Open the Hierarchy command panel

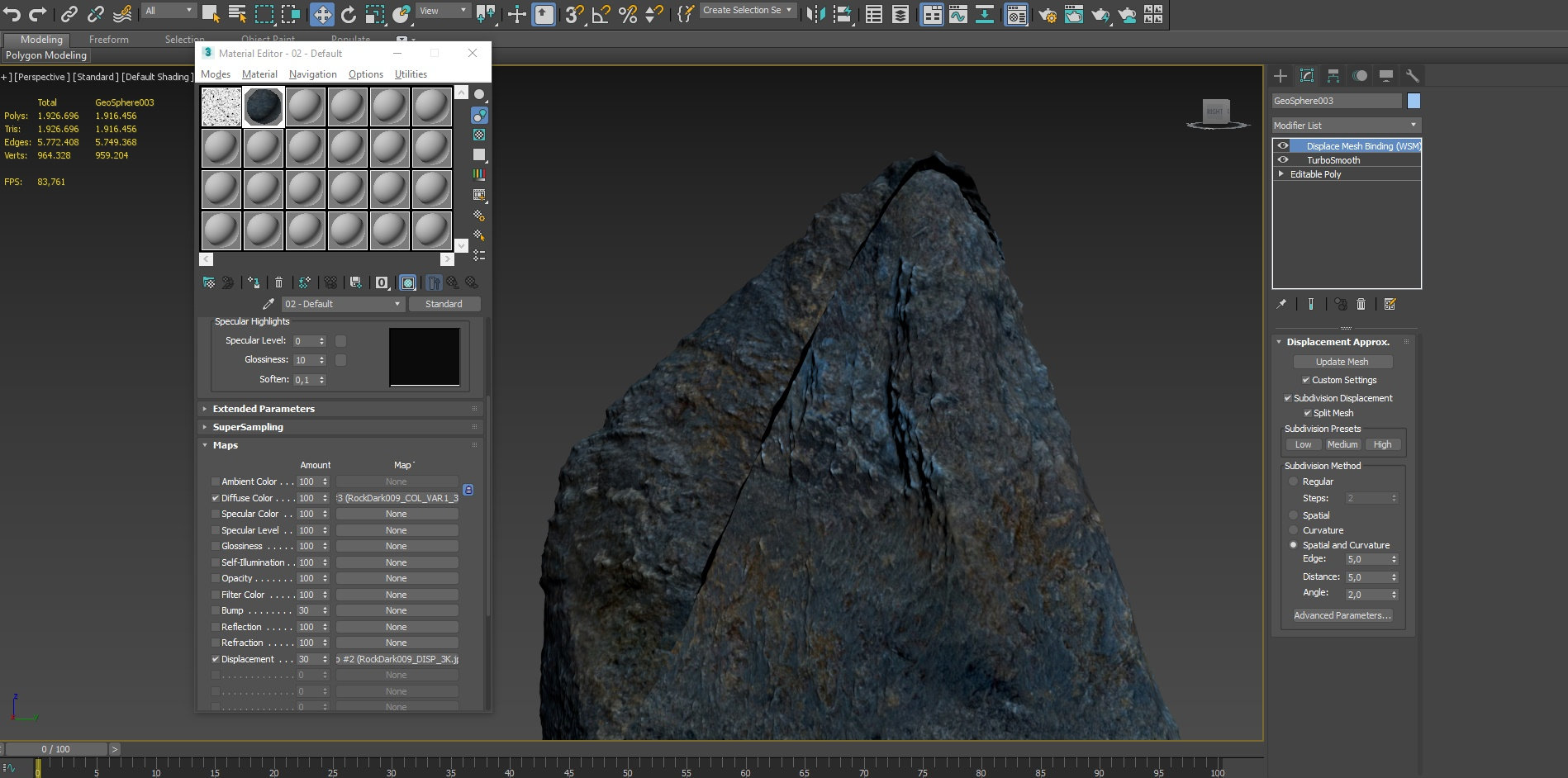coord(1333,76)
